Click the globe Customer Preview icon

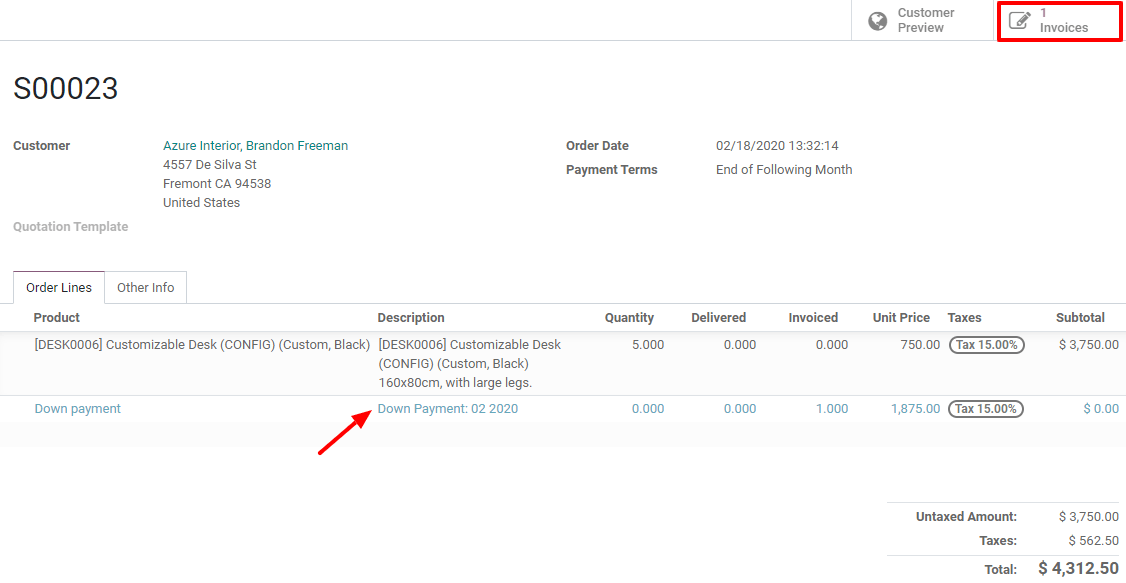[877, 20]
